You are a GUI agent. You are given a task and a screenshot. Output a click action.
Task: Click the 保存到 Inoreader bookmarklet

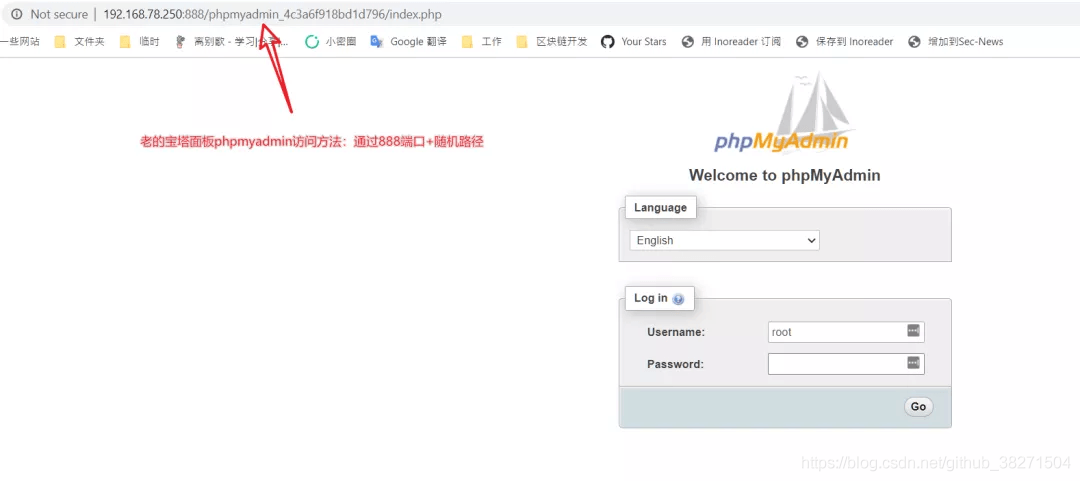[844, 41]
